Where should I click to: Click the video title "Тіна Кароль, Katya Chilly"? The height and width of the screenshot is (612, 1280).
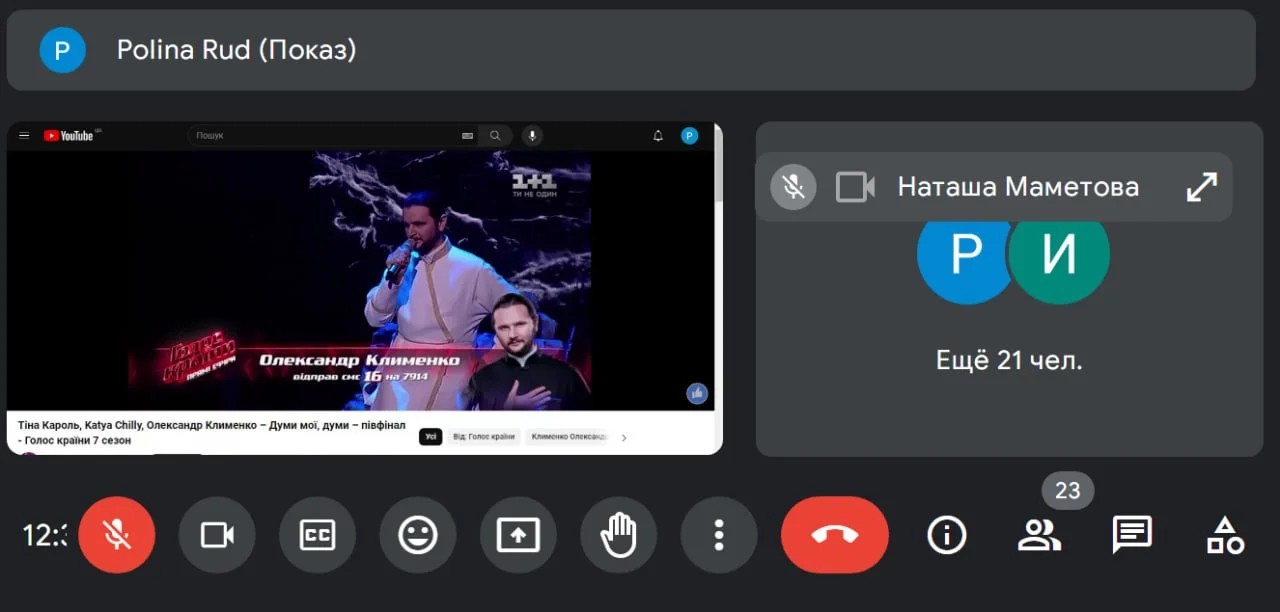coord(211,432)
